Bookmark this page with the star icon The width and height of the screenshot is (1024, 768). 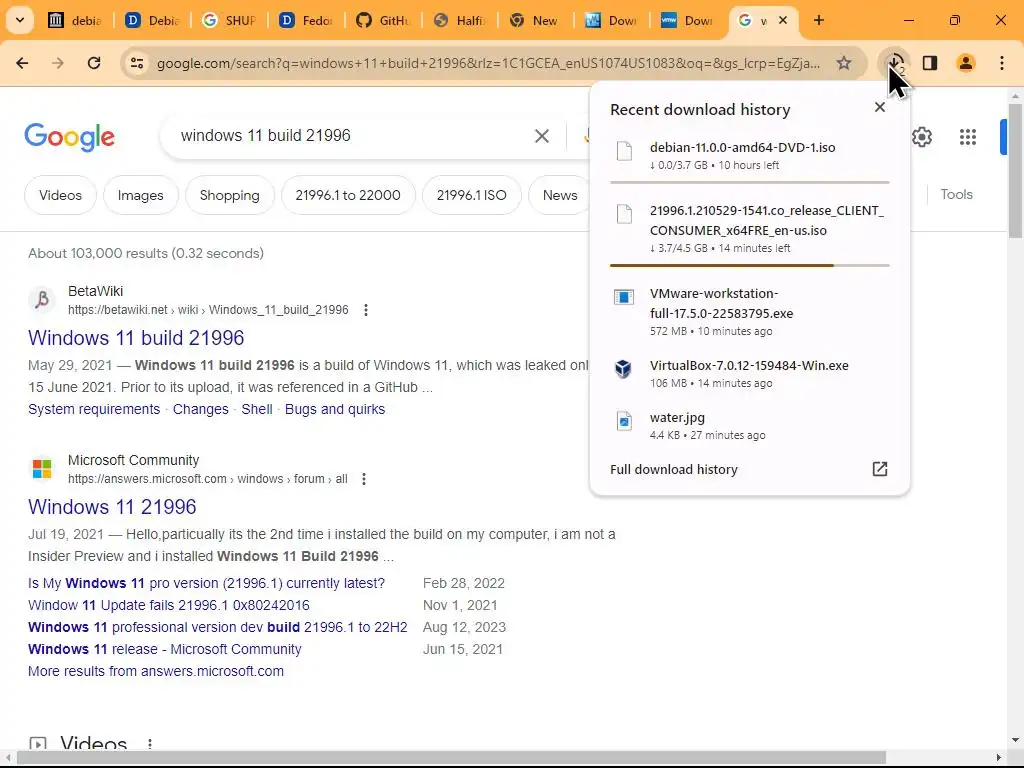point(844,63)
